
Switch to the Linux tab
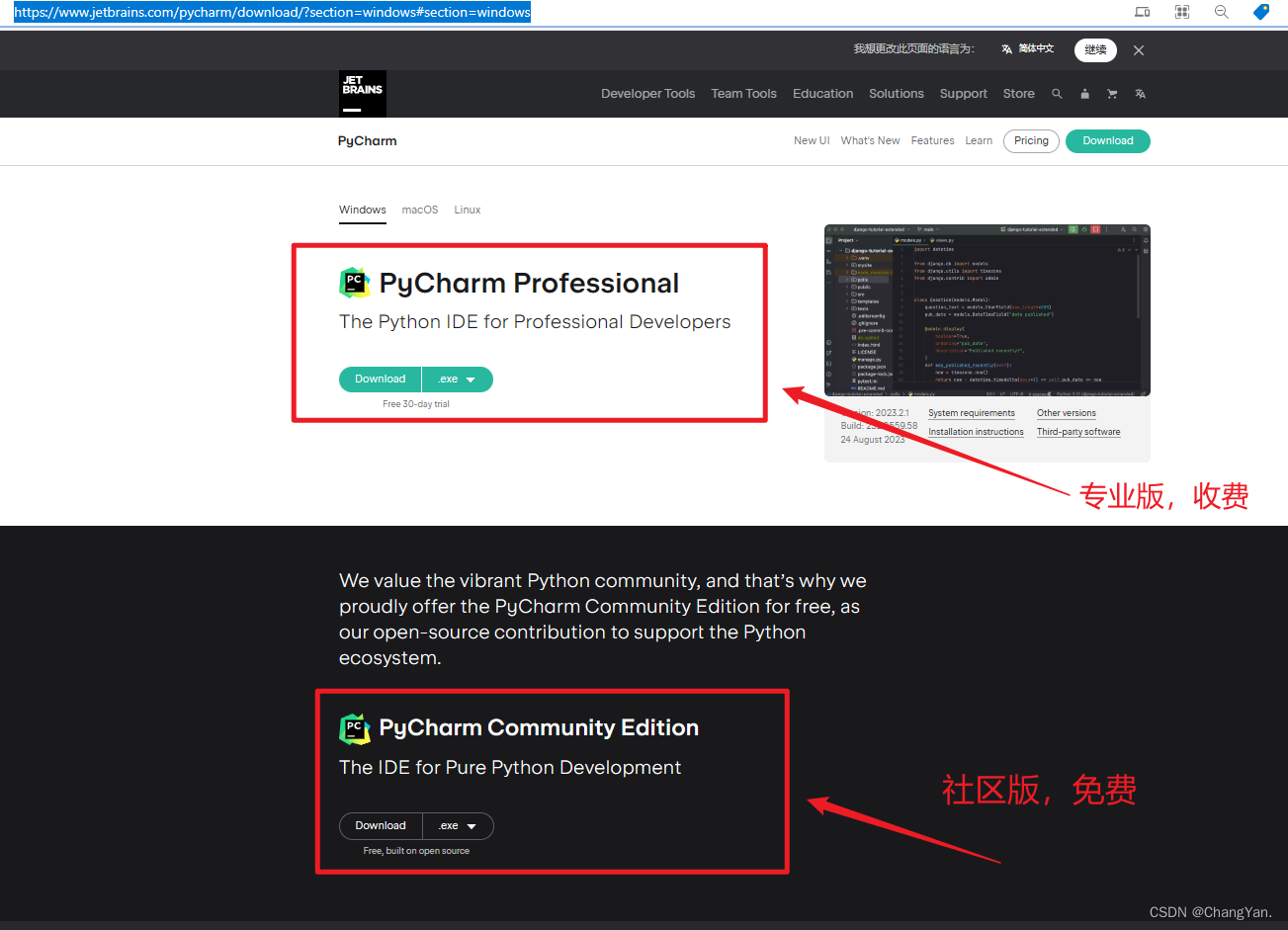[468, 210]
